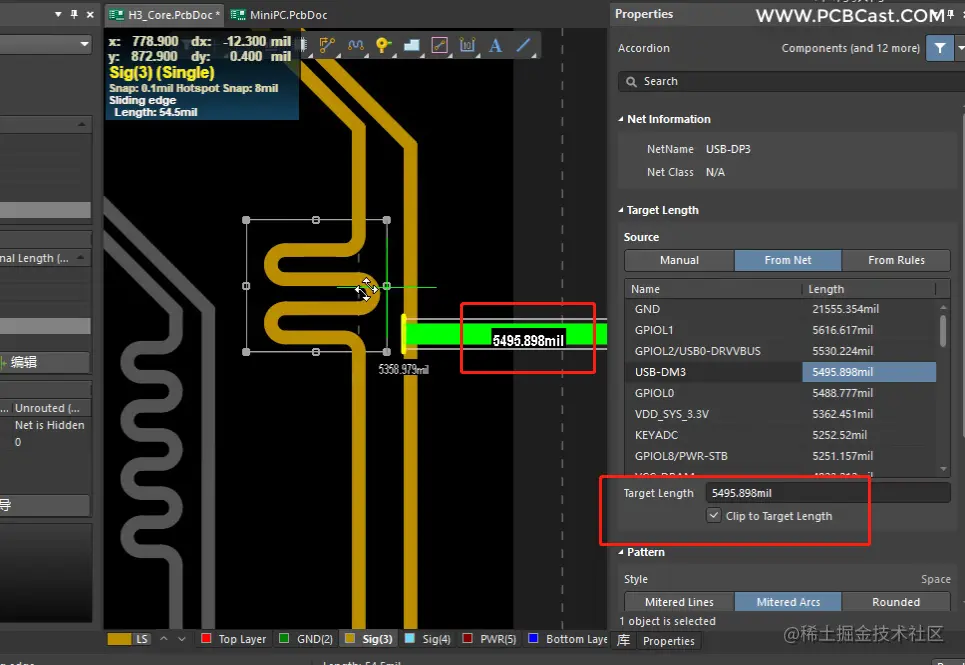Click the Properties panel filter icon
965x665 pixels.
click(x=939, y=48)
